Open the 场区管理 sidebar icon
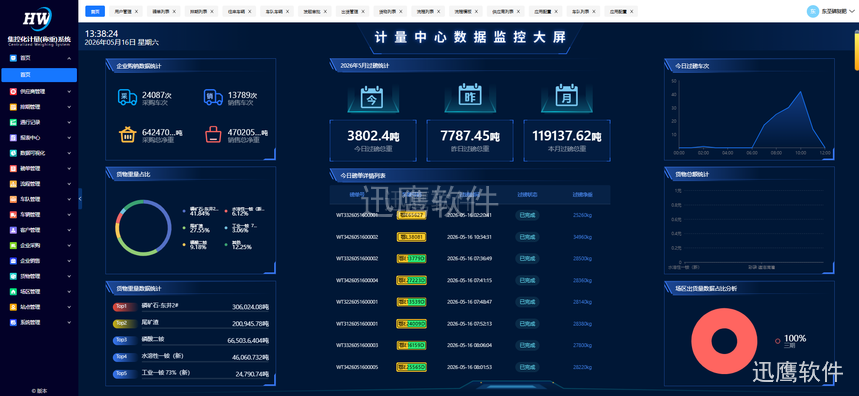The height and width of the screenshot is (396, 859). click(x=13, y=291)
